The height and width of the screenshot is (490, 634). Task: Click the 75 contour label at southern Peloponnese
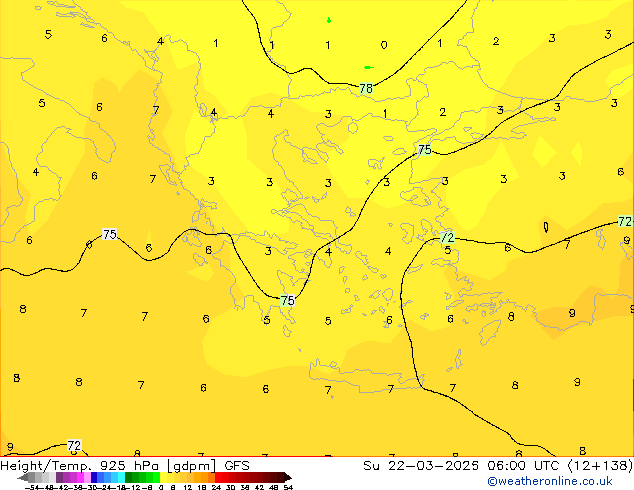coord(287,301)
